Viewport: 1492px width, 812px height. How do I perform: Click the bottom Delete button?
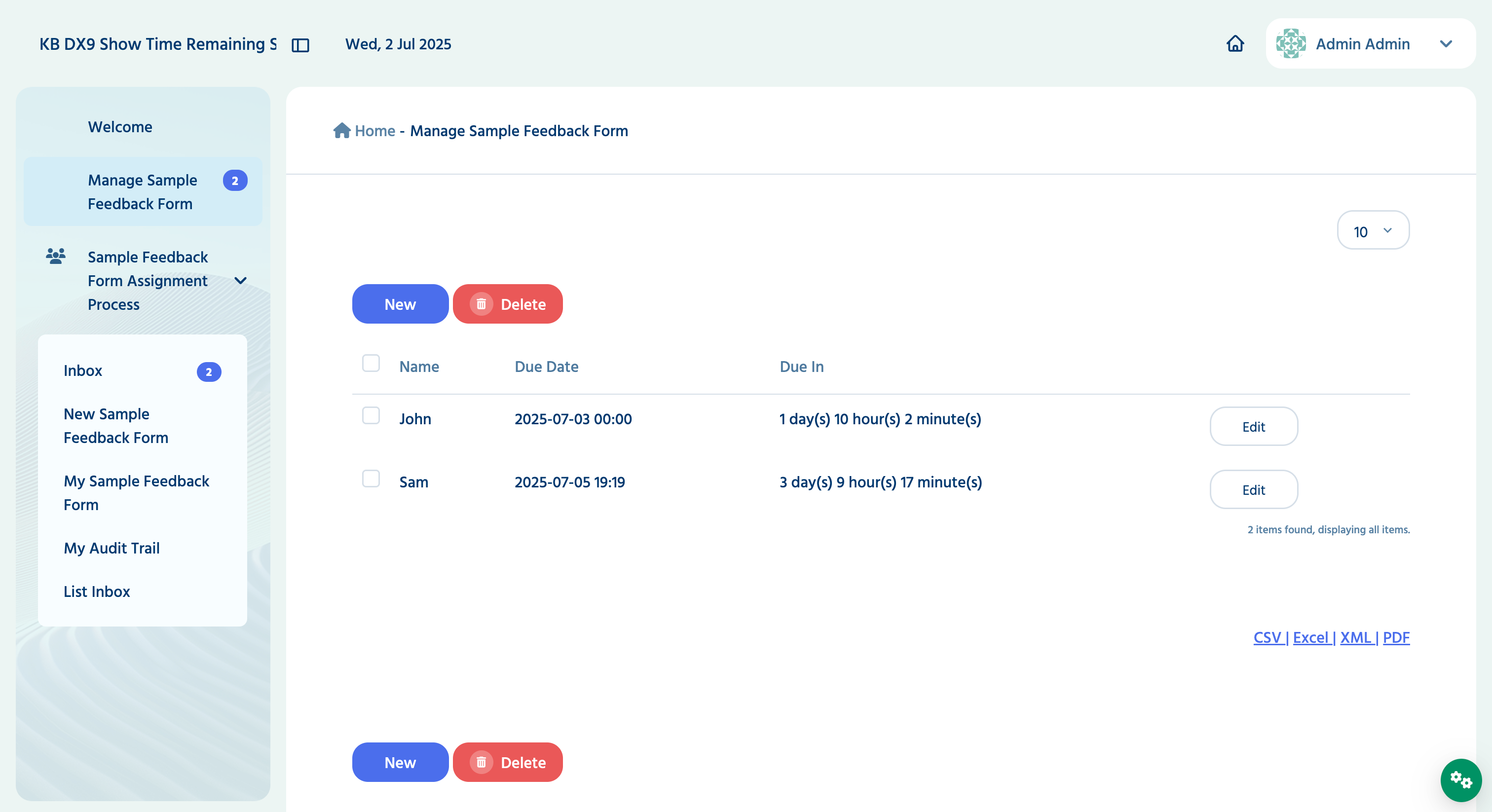click(x=508, y=762)
